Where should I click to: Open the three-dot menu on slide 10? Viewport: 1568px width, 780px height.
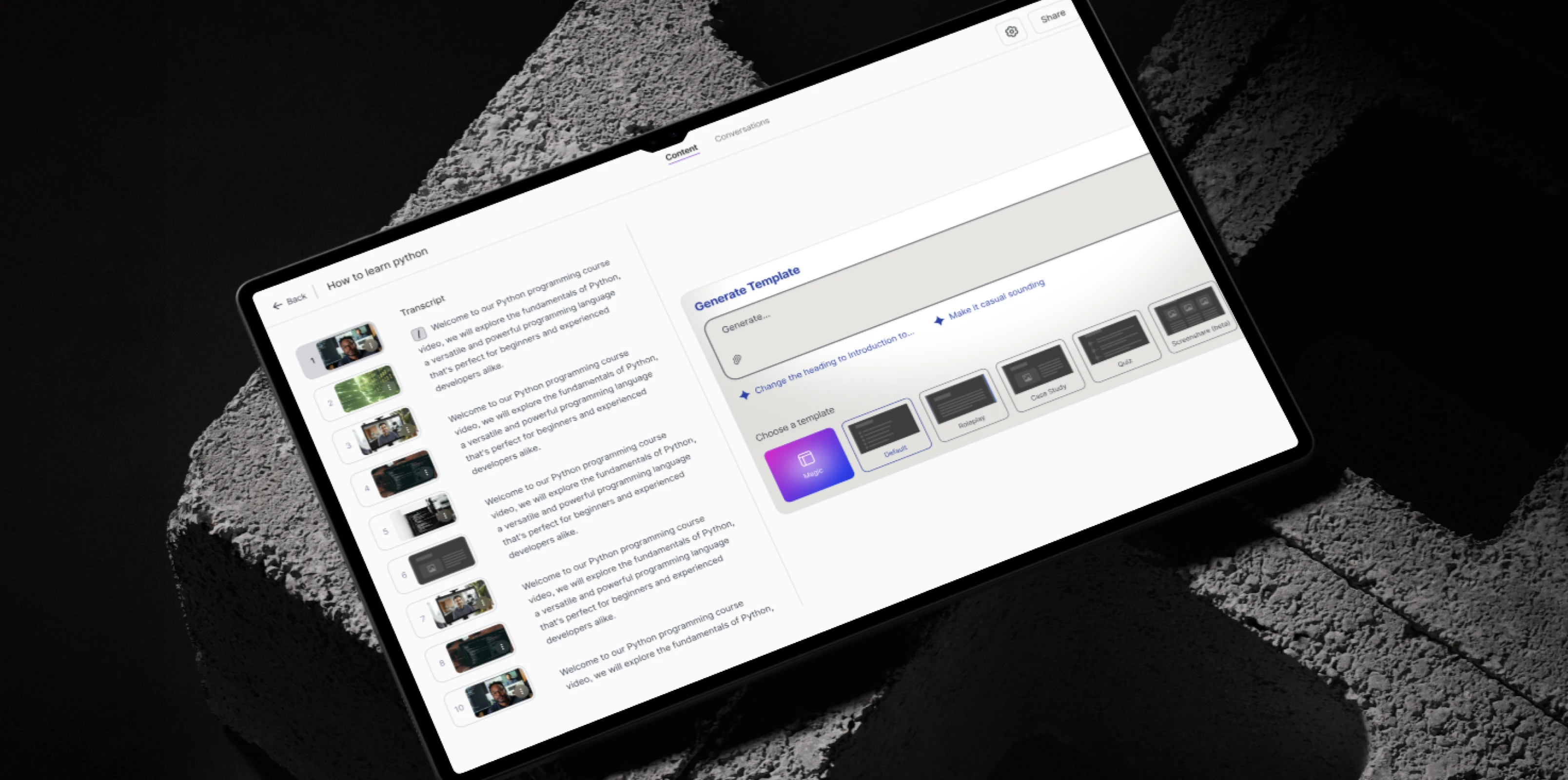click(x=521, y=691)
